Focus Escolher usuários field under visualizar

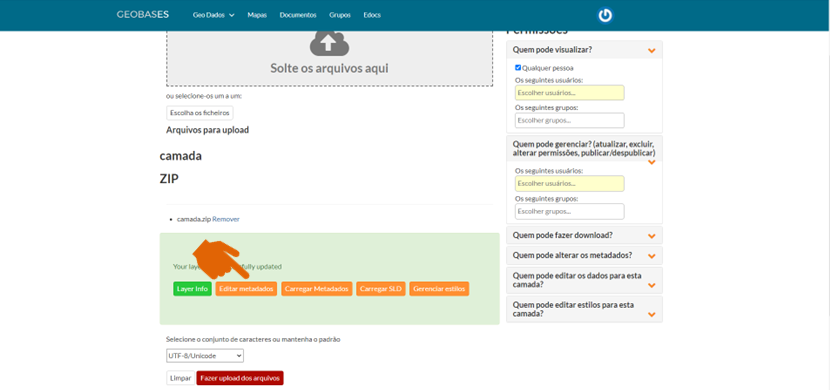(570, 93)
